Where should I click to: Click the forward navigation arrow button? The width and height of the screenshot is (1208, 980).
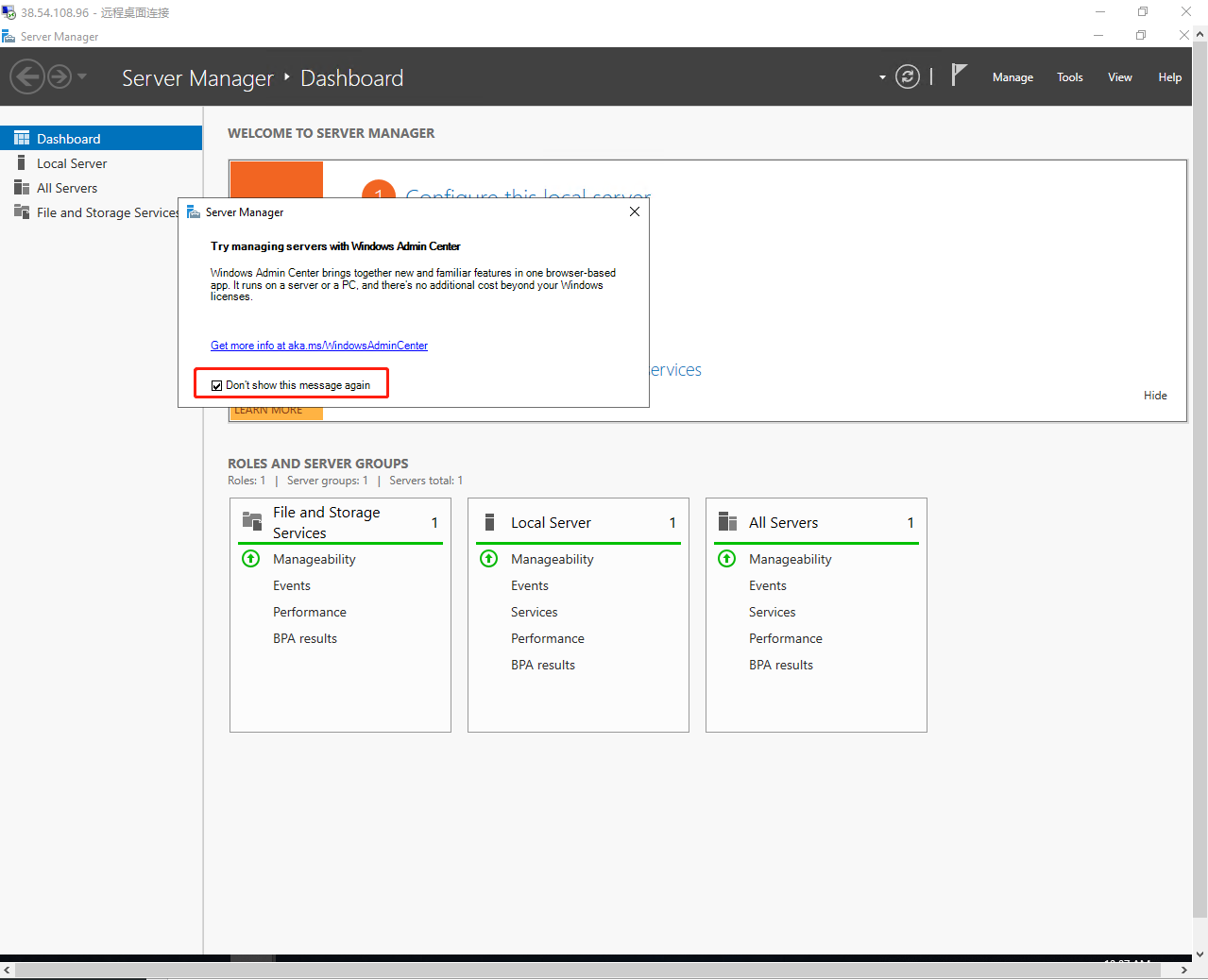tap(60, 76)
